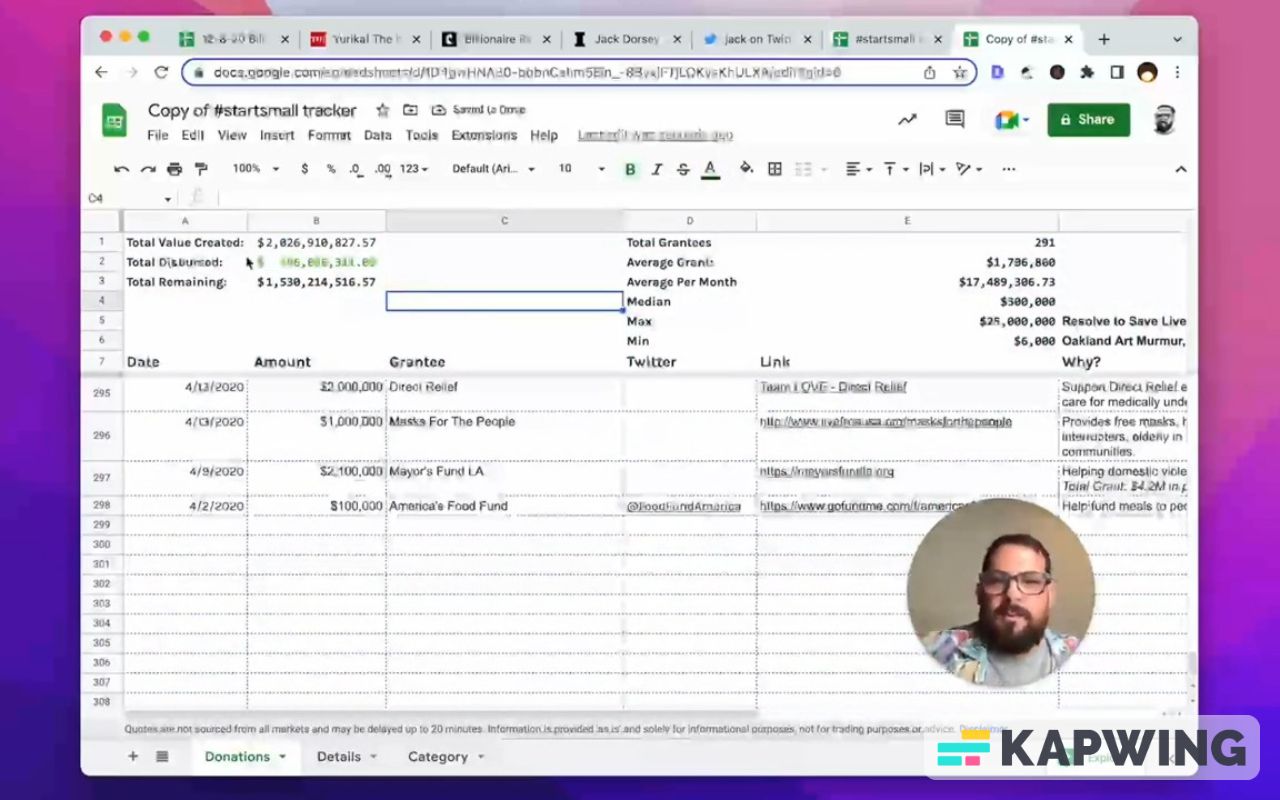1280x800 pixels.
Task: Click the Print icon
Action: 175,169
